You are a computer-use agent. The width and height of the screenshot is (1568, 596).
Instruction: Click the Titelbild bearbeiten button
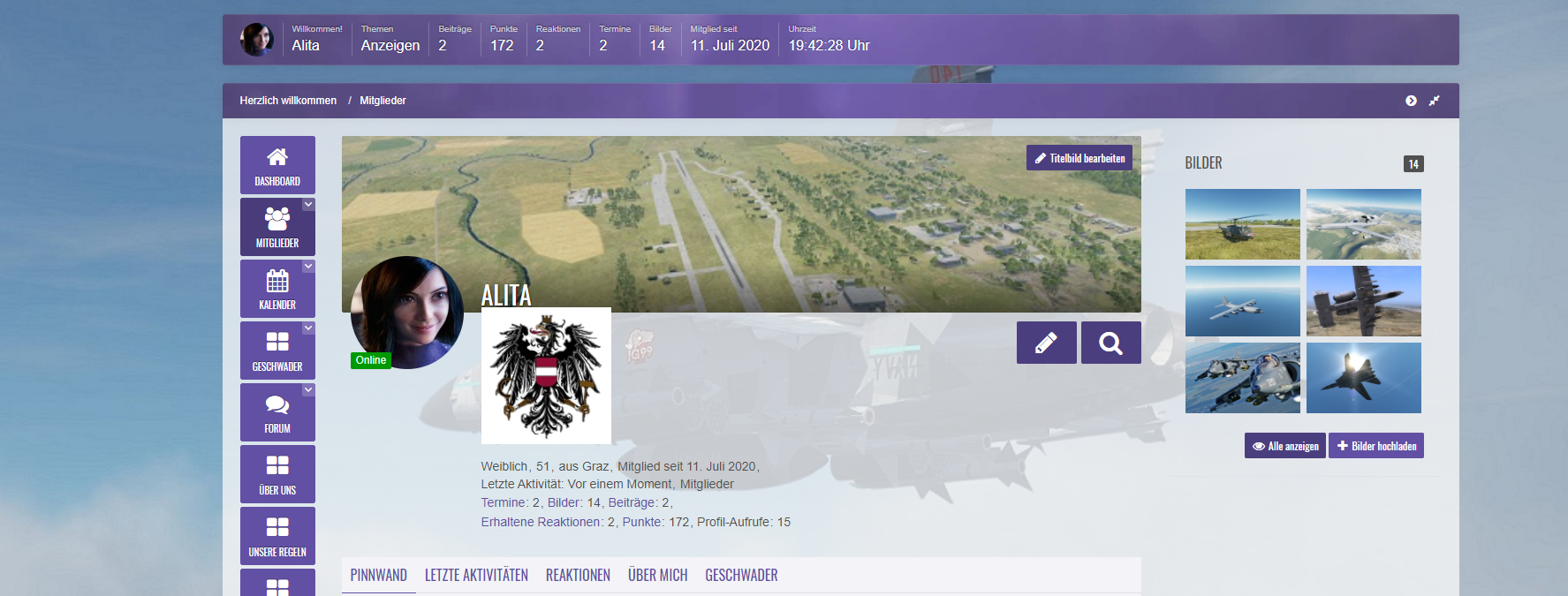coord(1079,158)
